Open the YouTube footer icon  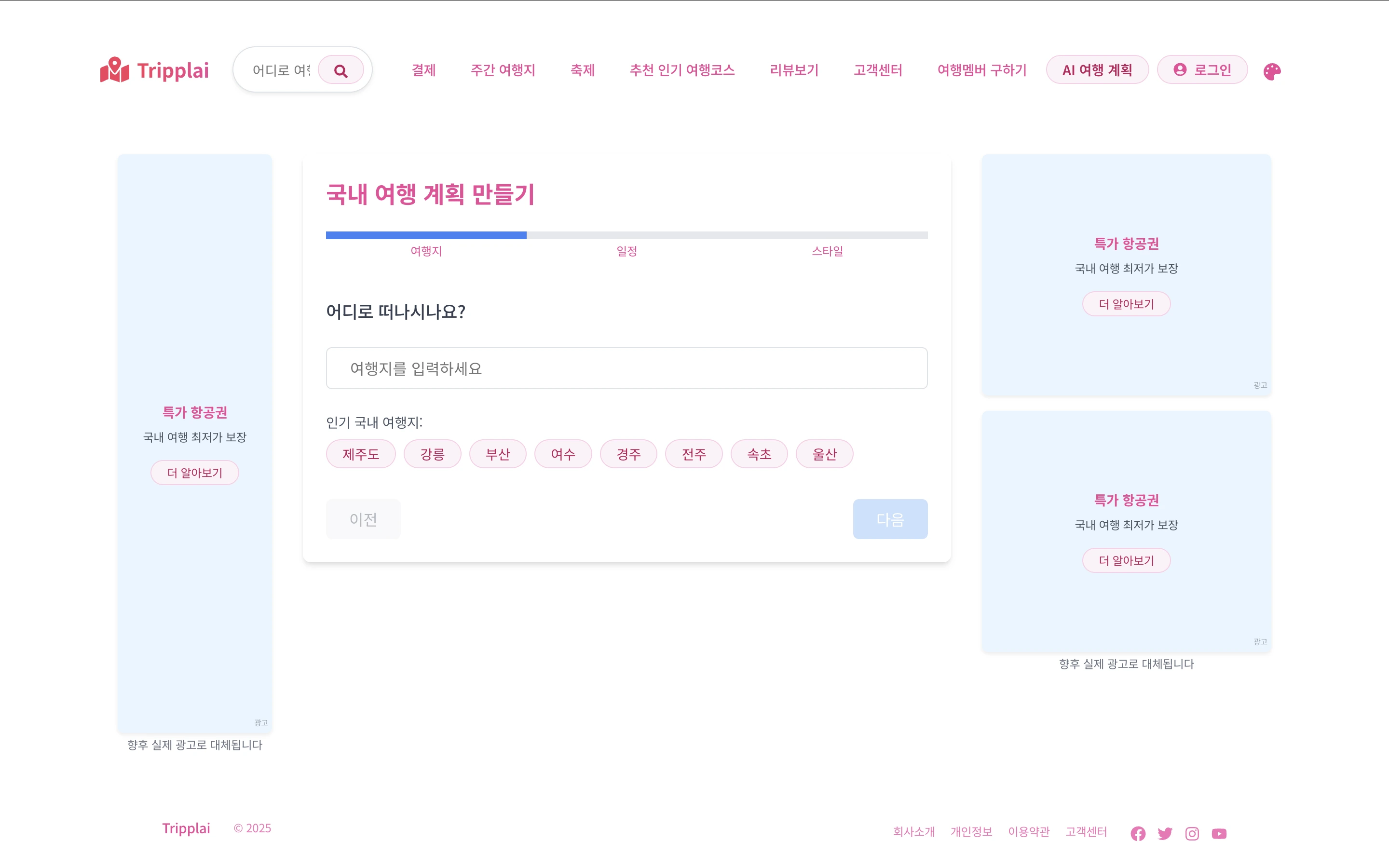[x=1219, y=833]
